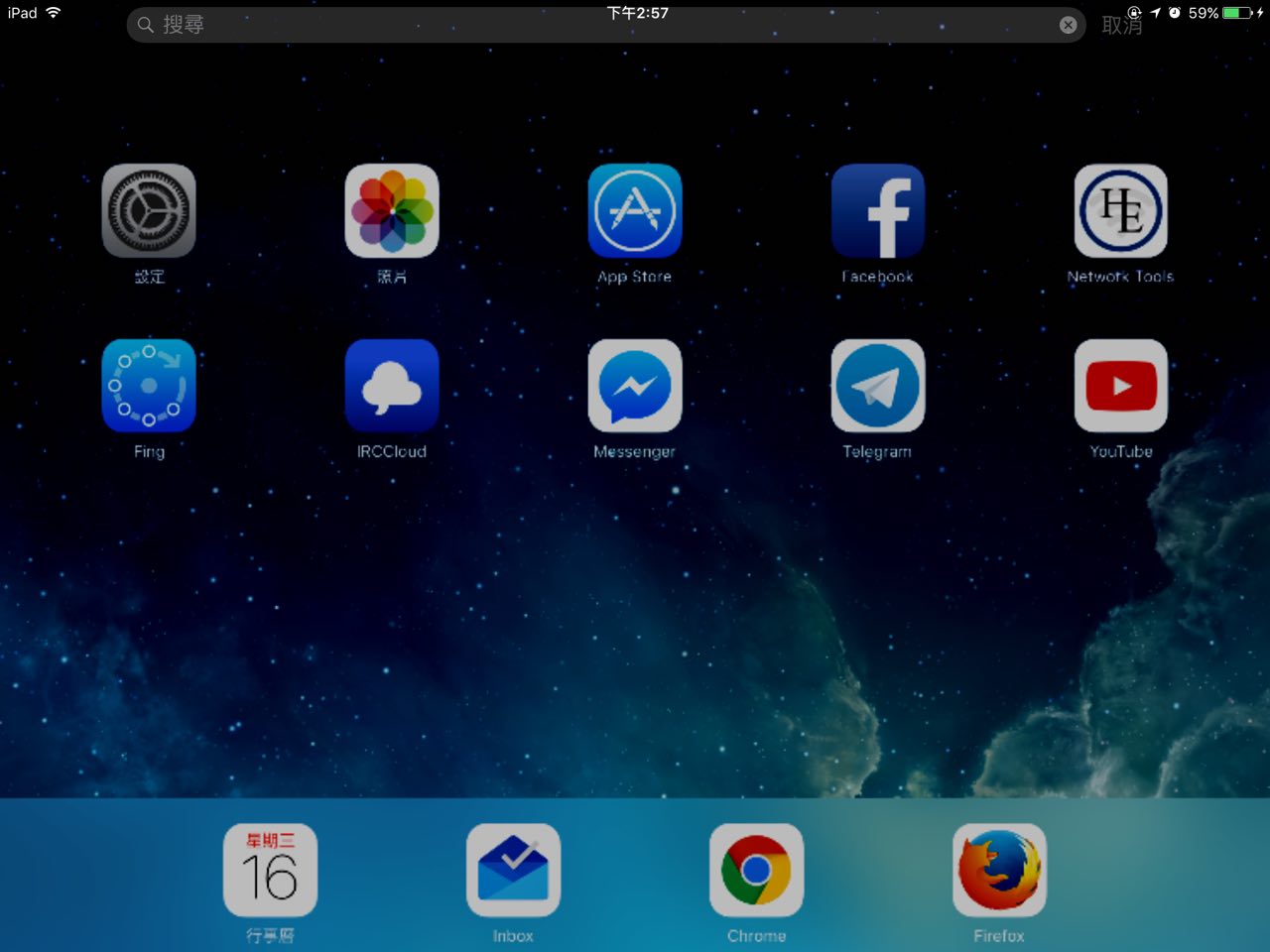This screenshot has width=1270, height=952.
Task: Tap the 'YouTube' app label
Action: point(1121,451)
